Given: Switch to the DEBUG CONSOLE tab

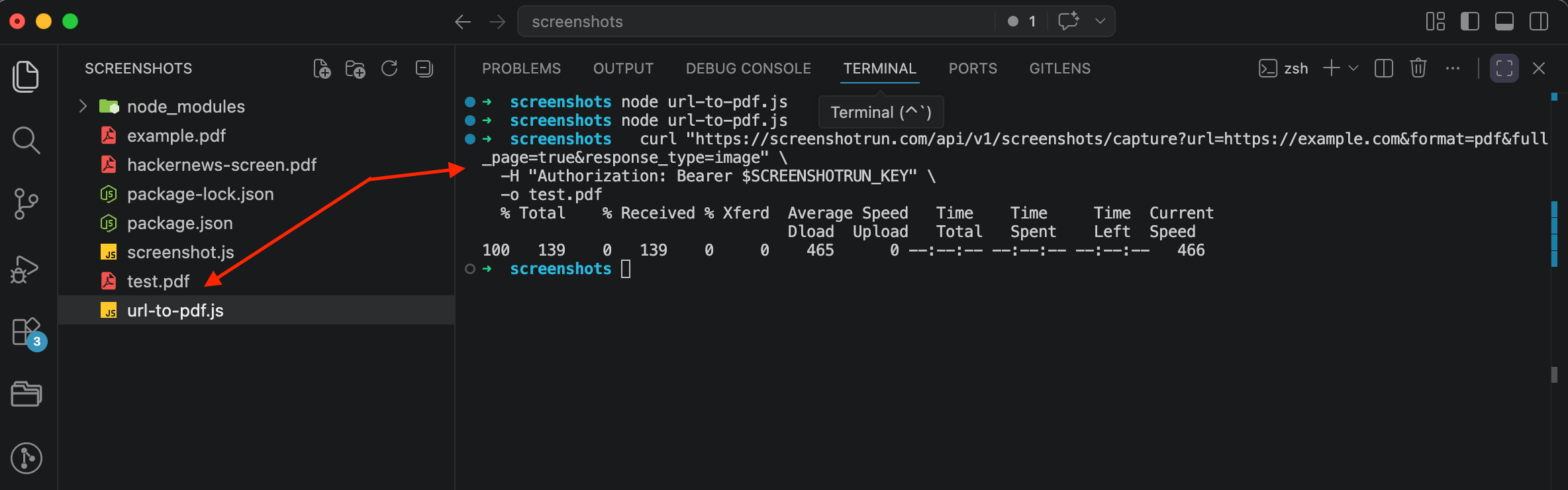Looking at the screenshot, I should 748,68.
